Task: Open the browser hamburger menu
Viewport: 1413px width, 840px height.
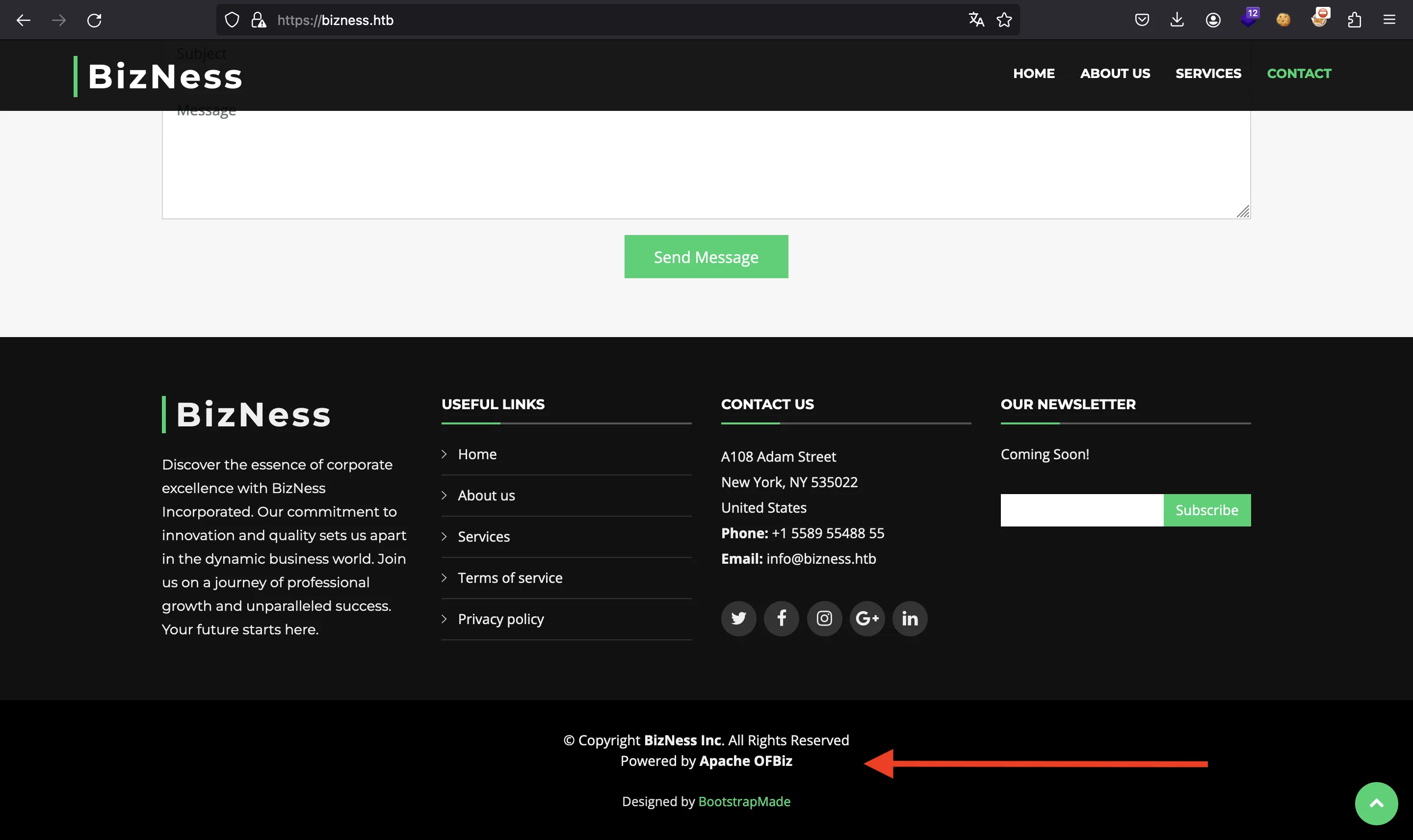Action: [x=1389, y=21]
